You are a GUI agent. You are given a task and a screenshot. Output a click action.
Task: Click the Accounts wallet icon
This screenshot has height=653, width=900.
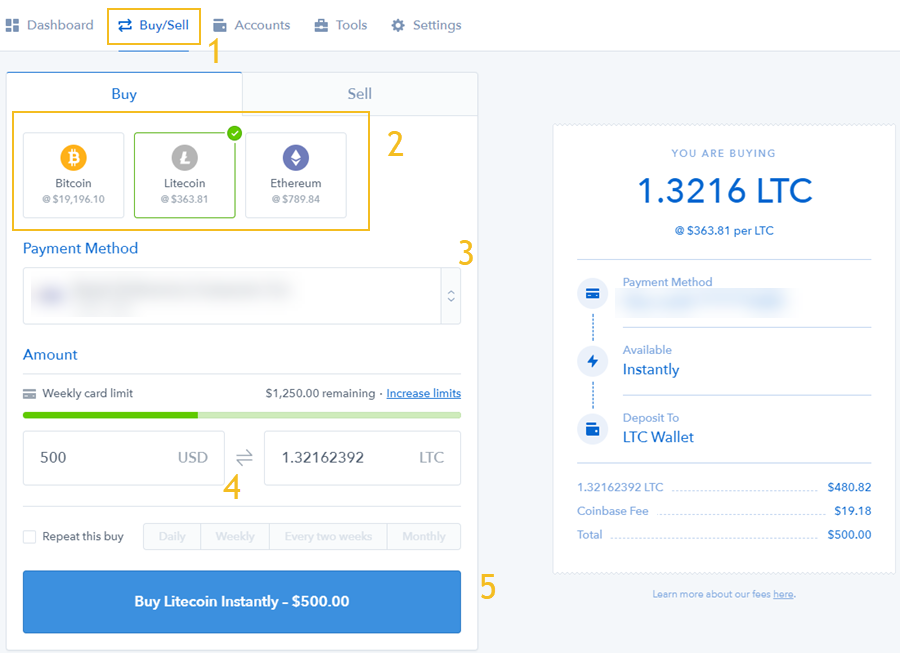pos(219,25)
